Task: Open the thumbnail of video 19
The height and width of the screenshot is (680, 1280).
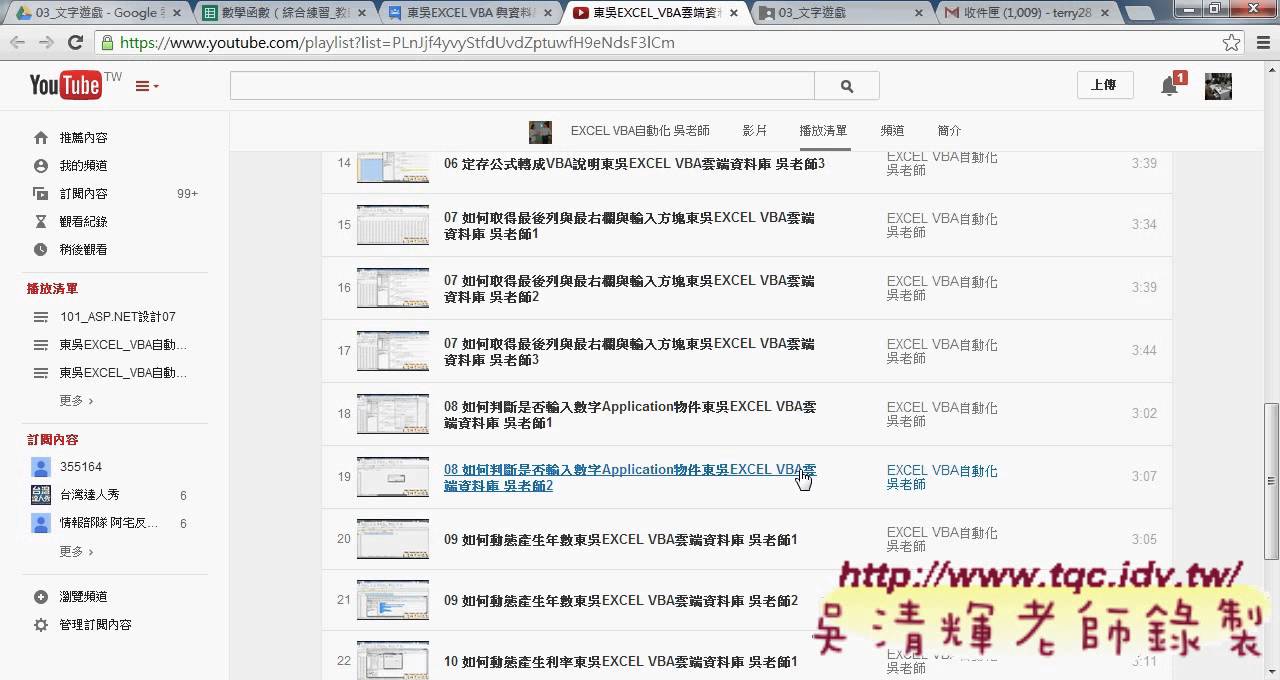Action: (x=393, y=477)
